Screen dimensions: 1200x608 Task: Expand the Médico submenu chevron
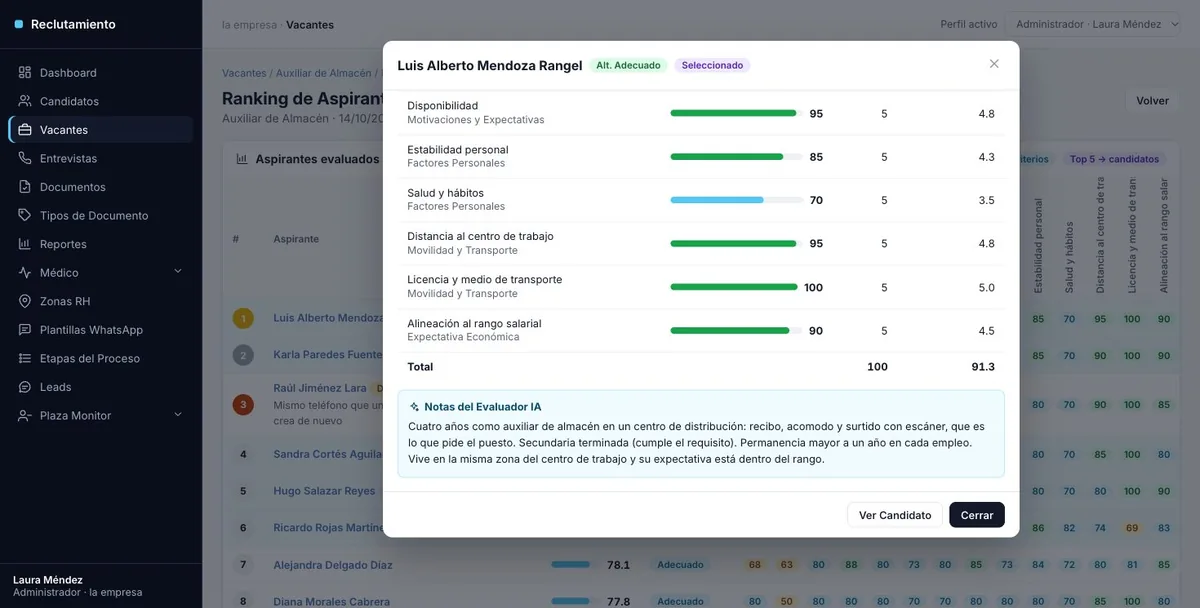click(178, 272)
